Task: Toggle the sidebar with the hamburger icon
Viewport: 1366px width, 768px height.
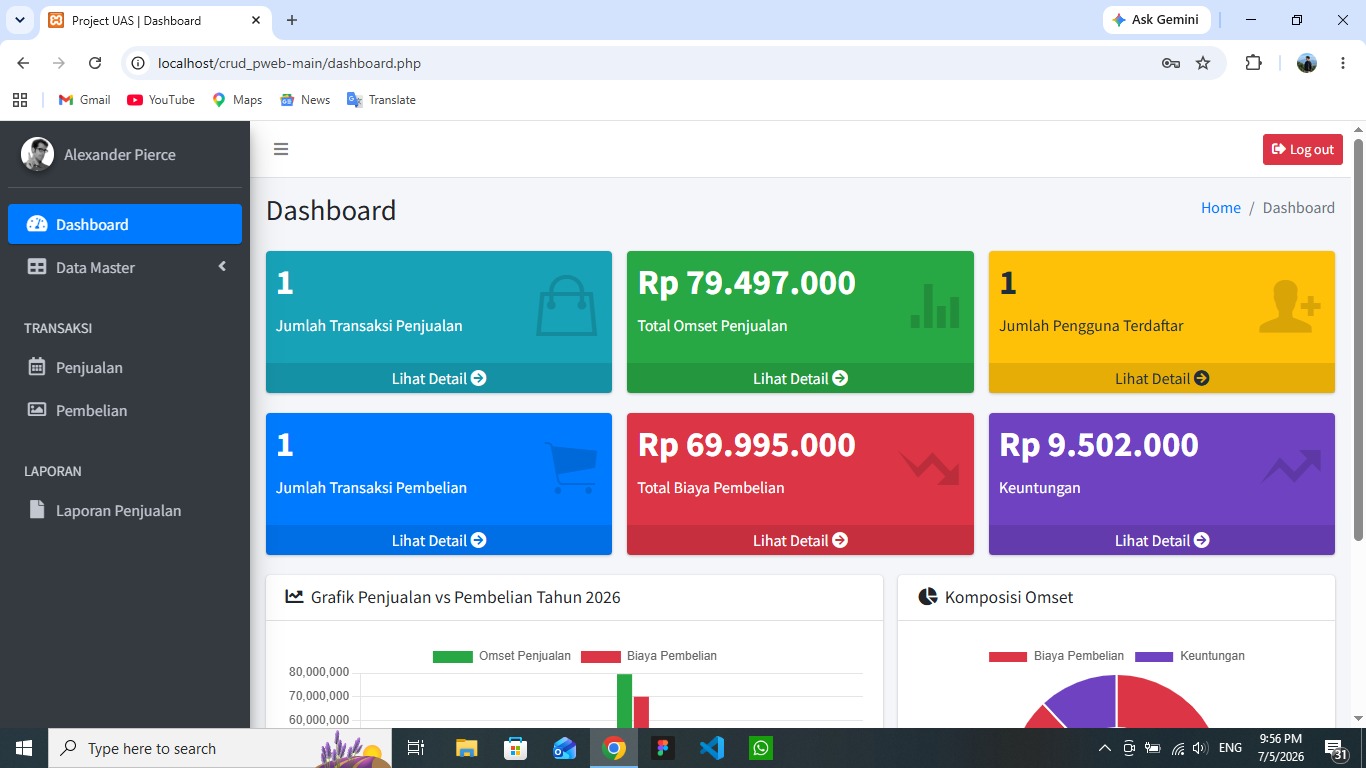Action: tap(281, 149)
